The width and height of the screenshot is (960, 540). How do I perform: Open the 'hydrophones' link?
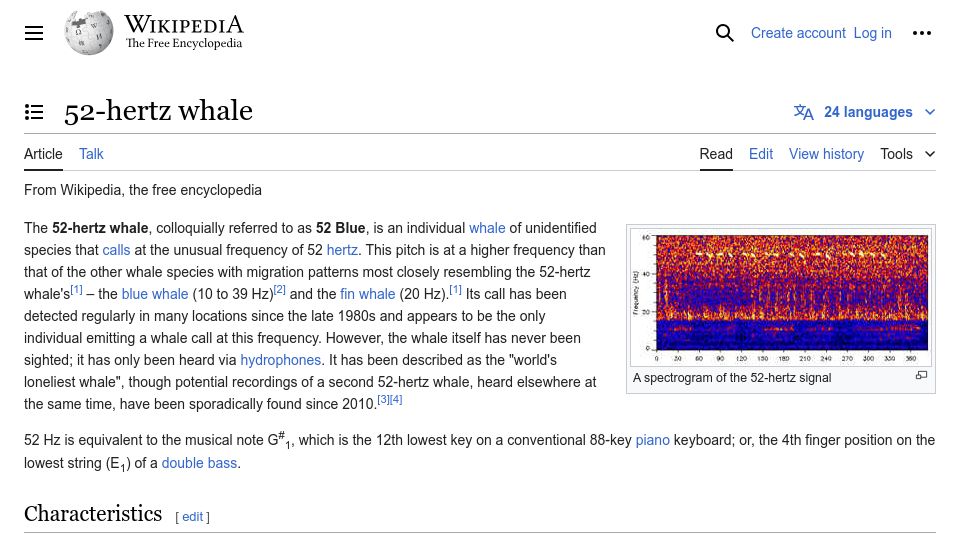pyautogui.click(x=280, y=361)
